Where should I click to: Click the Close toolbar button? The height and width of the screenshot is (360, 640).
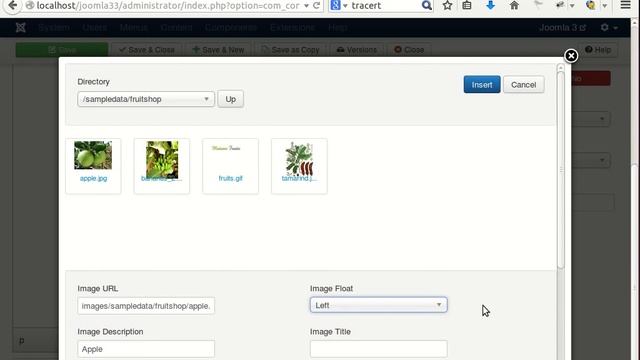pyautogui.click(x=409, y=50)
